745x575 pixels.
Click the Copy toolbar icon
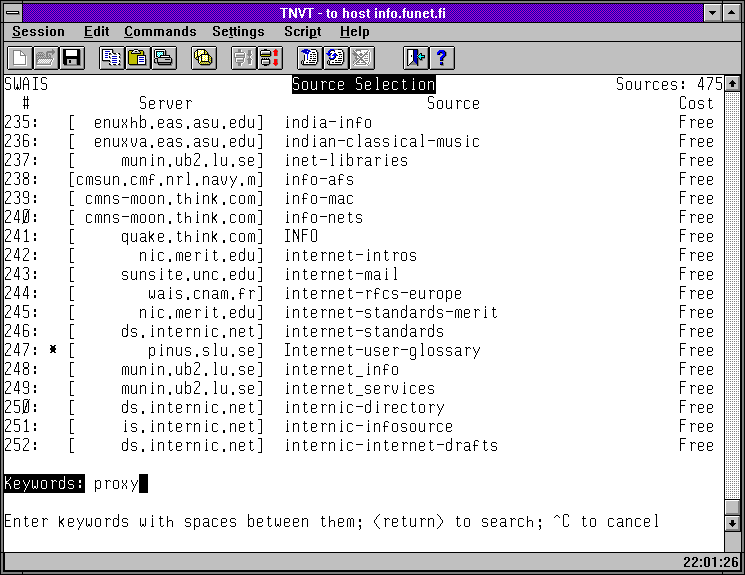click(111, 58)
